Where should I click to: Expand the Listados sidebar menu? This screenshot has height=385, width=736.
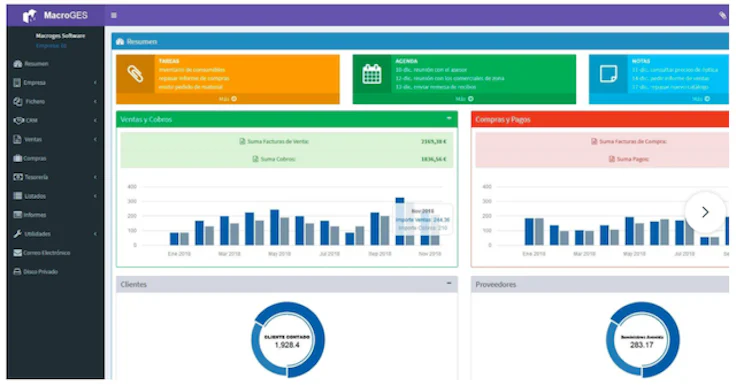(x=55, y=196)
